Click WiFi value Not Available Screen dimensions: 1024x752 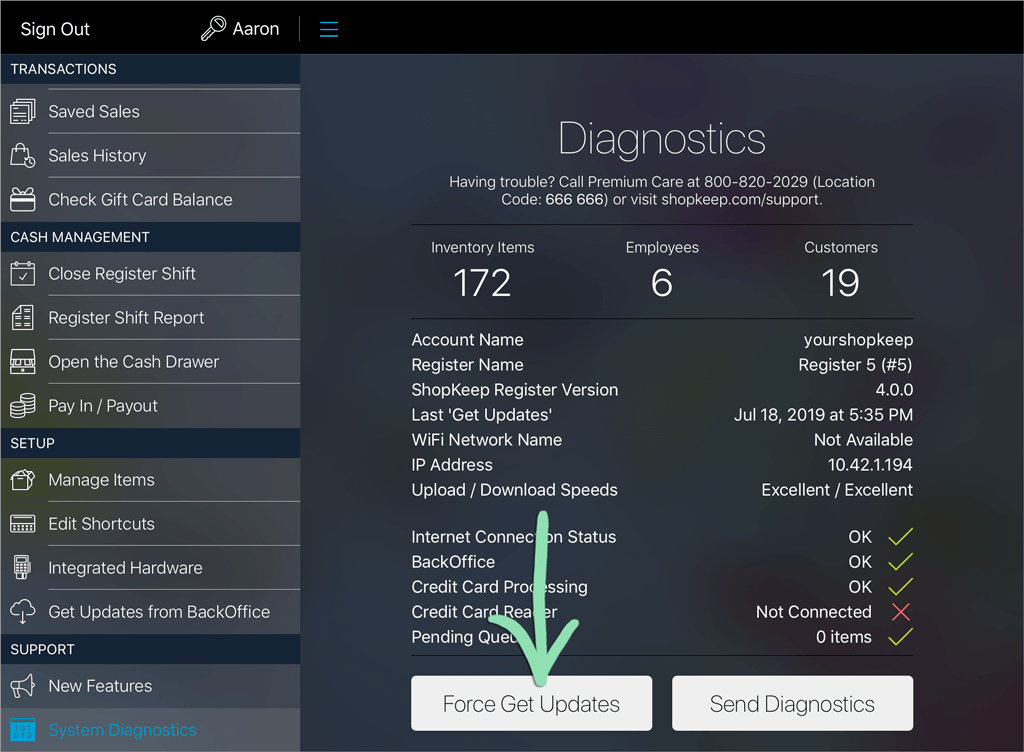tap(863, 439)
